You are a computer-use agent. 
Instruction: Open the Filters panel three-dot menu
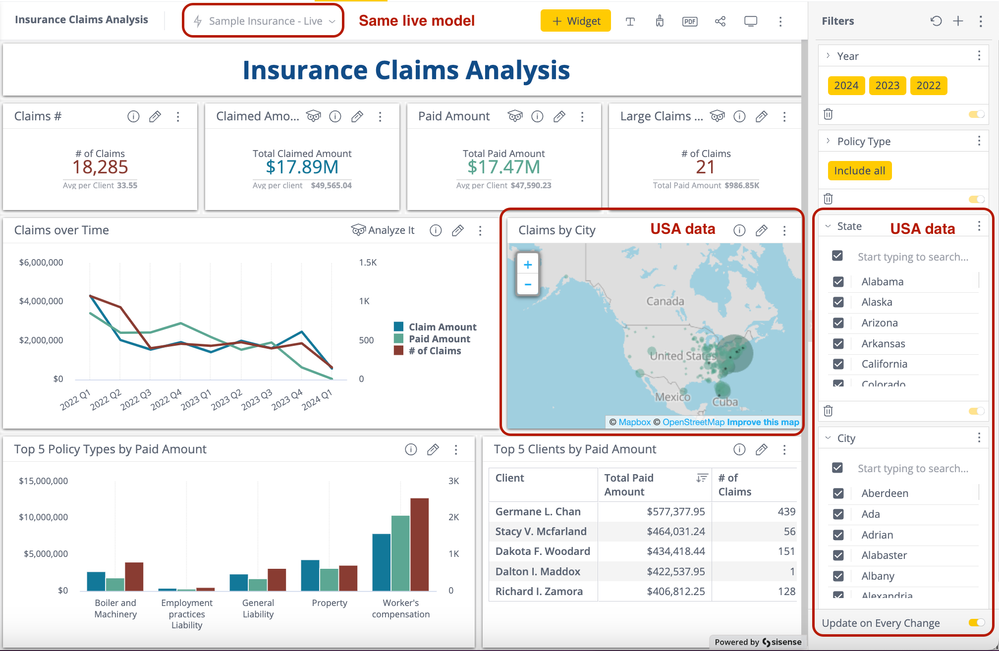click(x=979, y=21)
